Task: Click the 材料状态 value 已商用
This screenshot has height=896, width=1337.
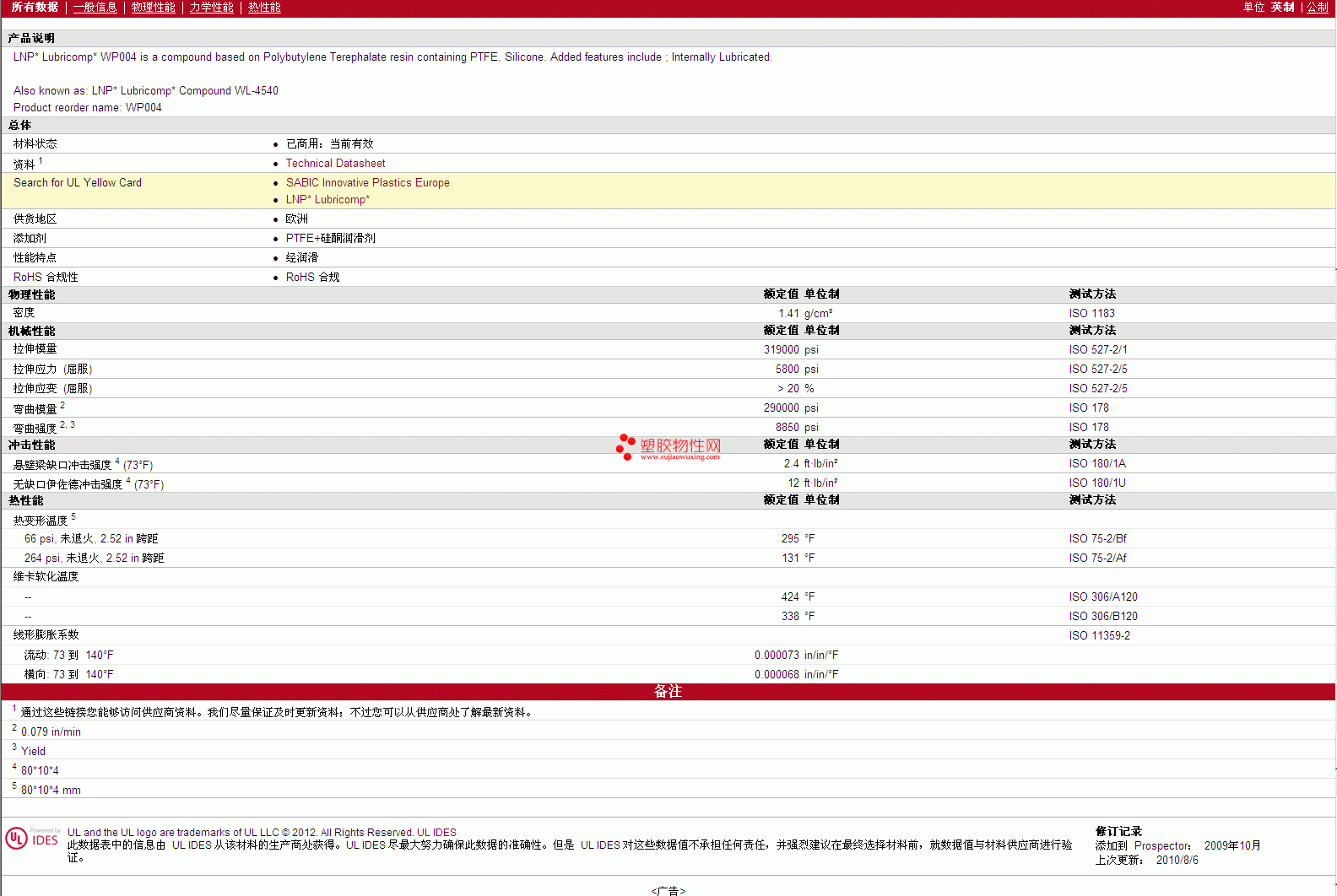Action: pos(329,144)
